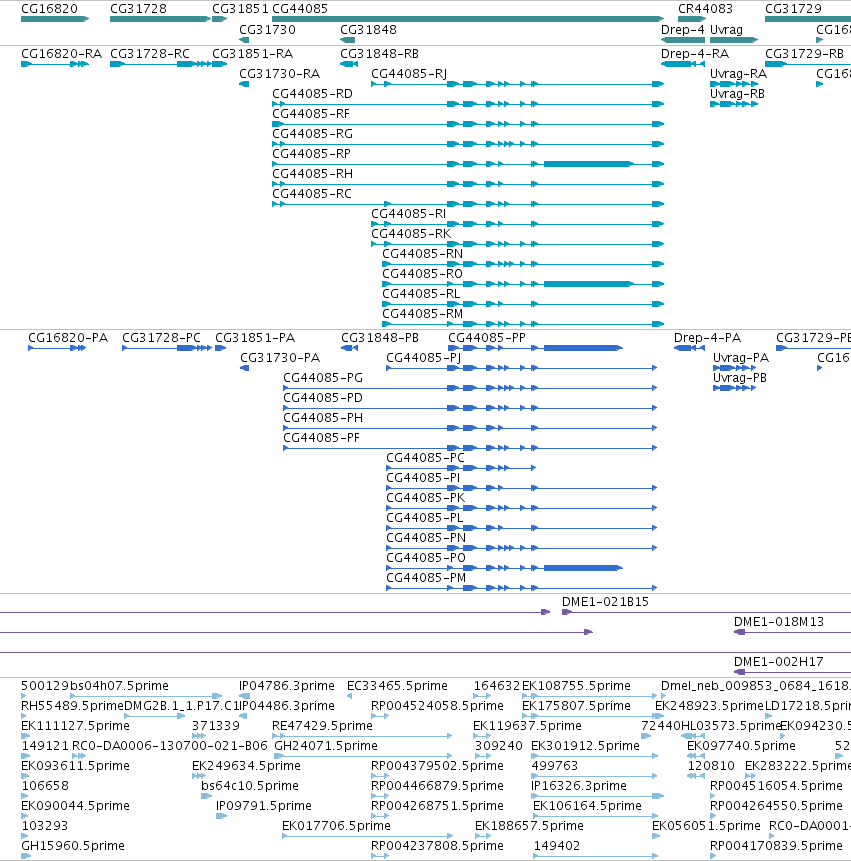The height and width of the screenshot is (861, 851).
Task: Select protein CG16820-PA
Action: 57,348
